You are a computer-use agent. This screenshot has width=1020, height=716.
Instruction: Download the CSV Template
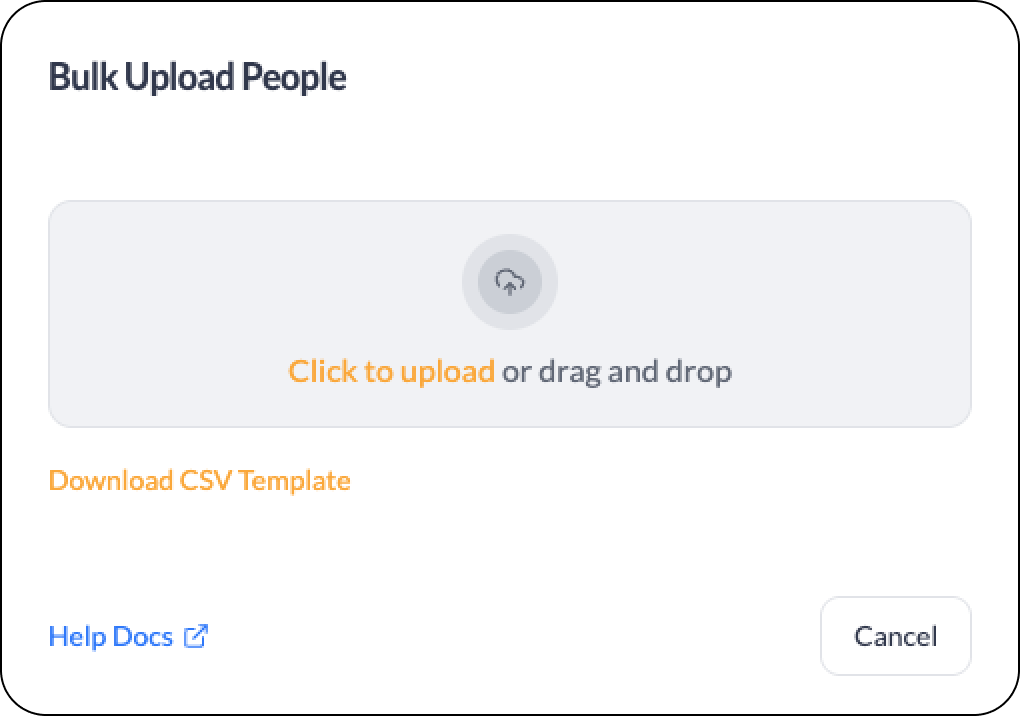coord(200,481)
